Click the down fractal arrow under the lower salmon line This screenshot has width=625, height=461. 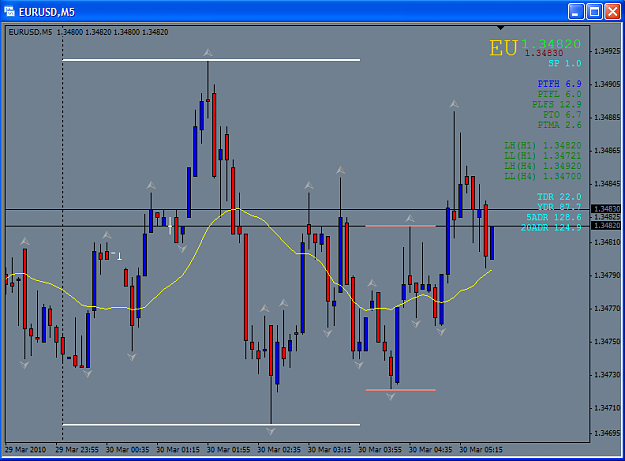click(391, 396)
